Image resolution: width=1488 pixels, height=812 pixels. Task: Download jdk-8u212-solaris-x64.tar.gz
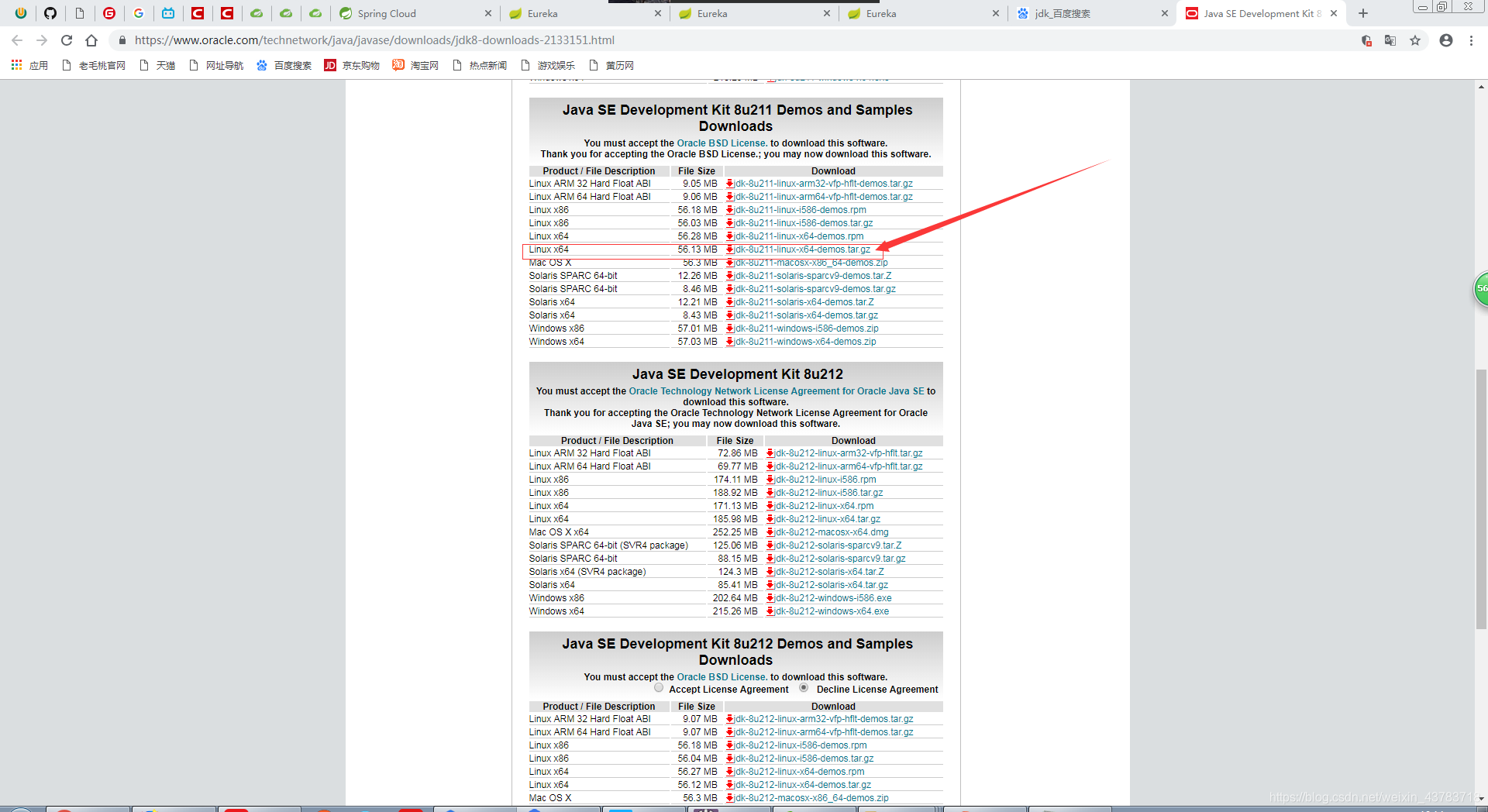[832, 585]
